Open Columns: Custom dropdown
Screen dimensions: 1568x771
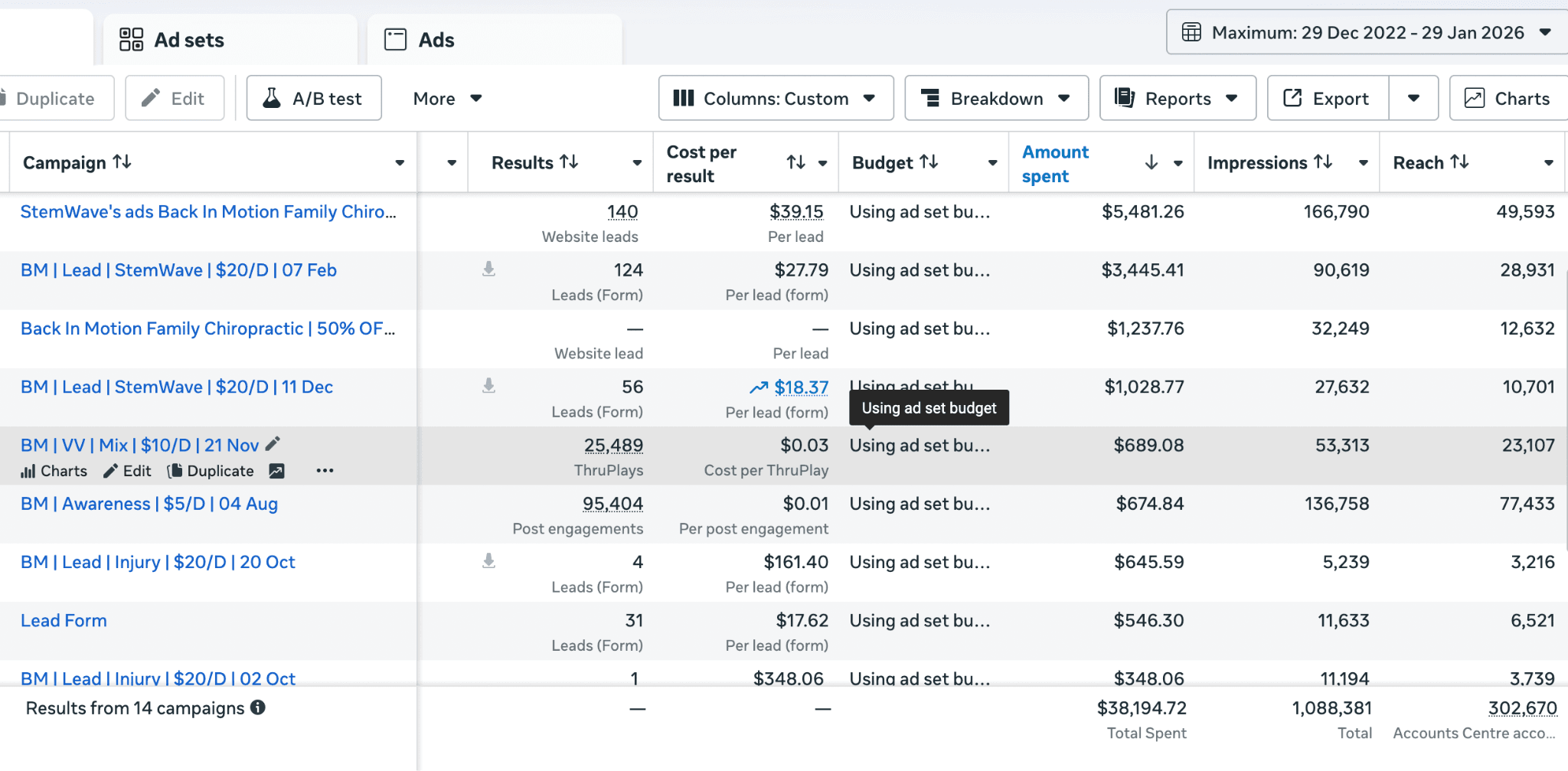click(776, 98)
